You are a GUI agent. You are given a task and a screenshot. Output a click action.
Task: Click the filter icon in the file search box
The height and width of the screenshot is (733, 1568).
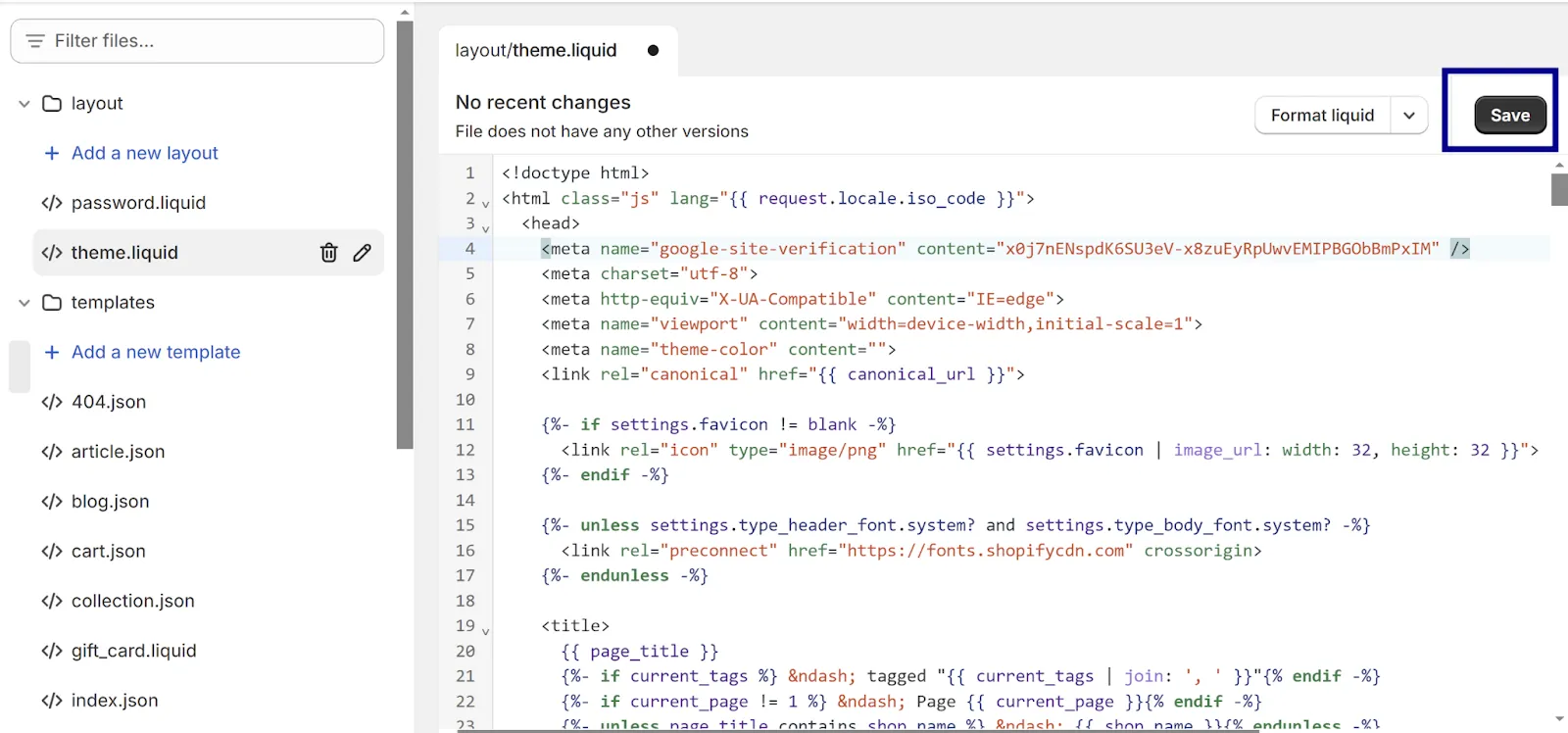coord(35,41)
